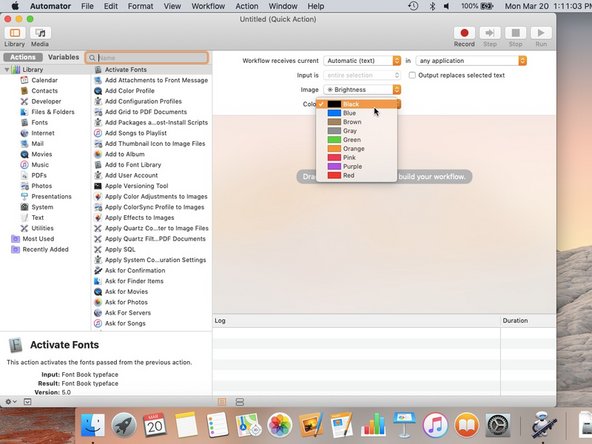Select the Movies library category
The height and width of the screenshot is (444, 592).
click(42, 154)
